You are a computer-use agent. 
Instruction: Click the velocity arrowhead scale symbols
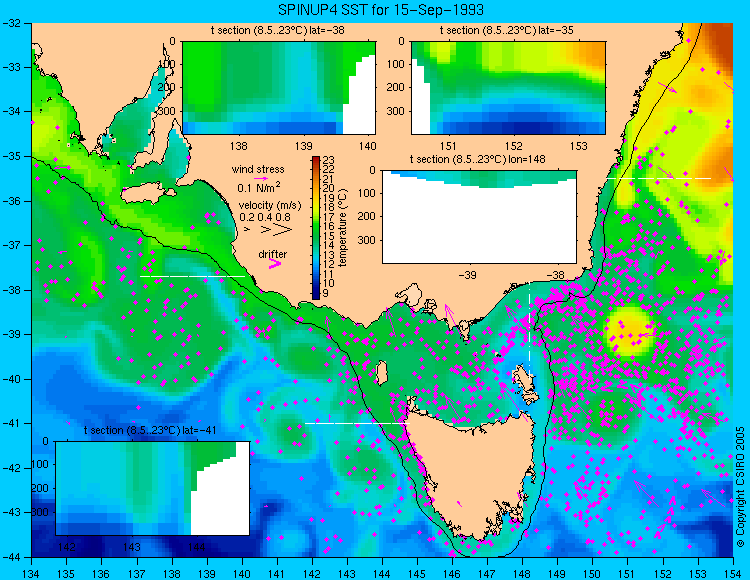(x=268, y=230)
